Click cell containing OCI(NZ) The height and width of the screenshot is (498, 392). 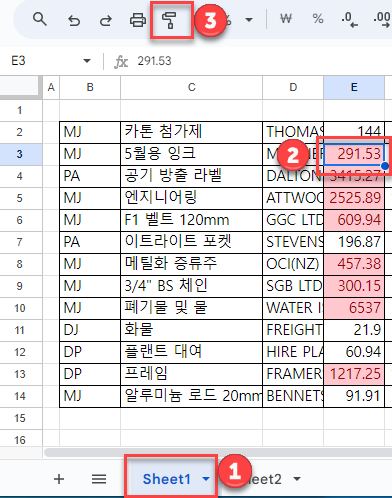click(x=293, y=264)
